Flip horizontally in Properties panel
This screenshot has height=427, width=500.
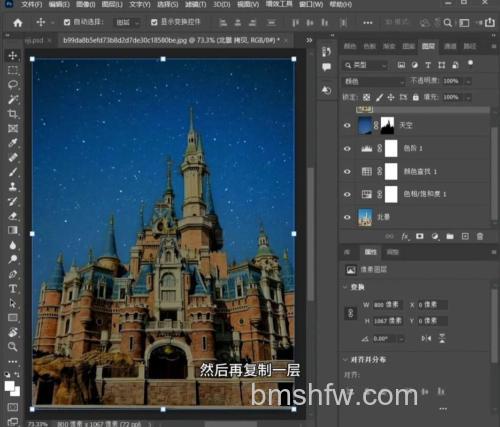click(426, 338)
